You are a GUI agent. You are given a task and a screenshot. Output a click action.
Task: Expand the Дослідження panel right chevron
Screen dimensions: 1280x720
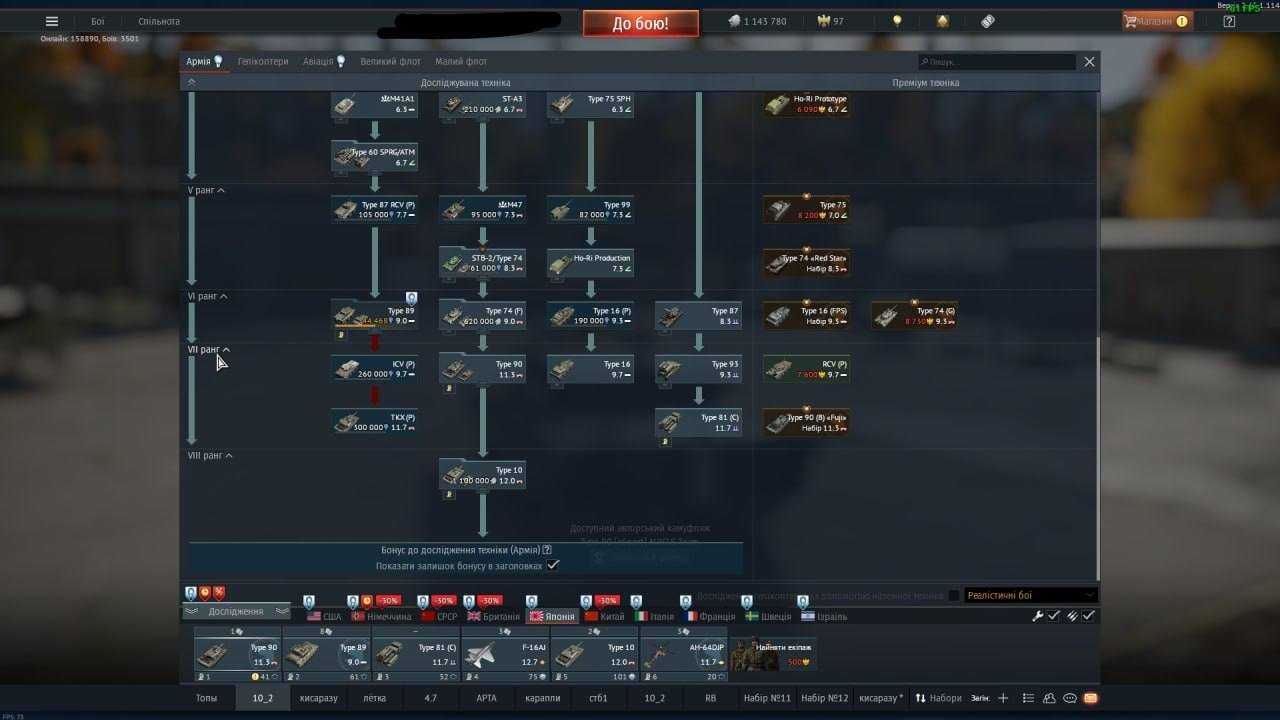coord(282,611)
